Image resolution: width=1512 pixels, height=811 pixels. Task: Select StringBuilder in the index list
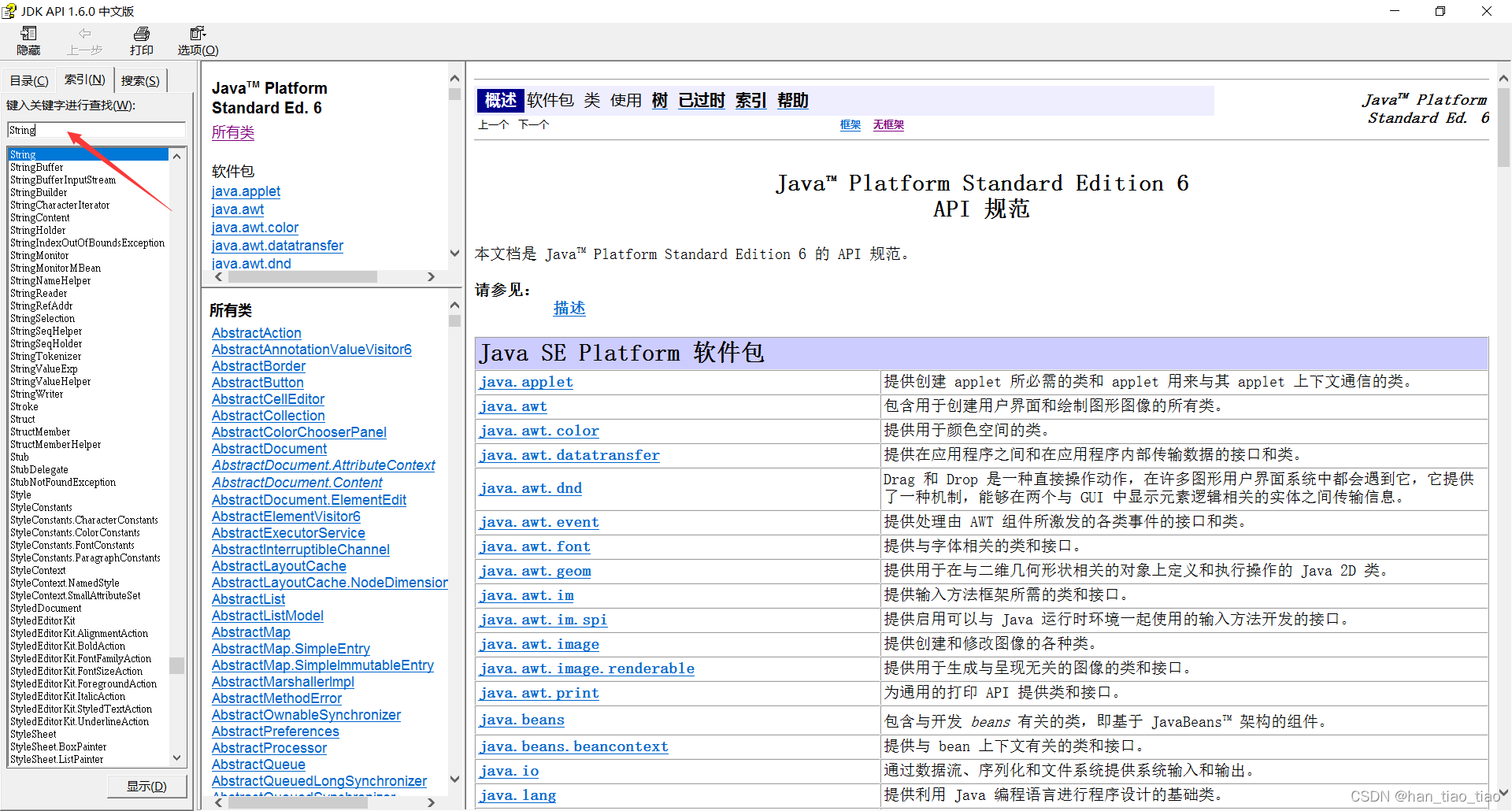39,192
